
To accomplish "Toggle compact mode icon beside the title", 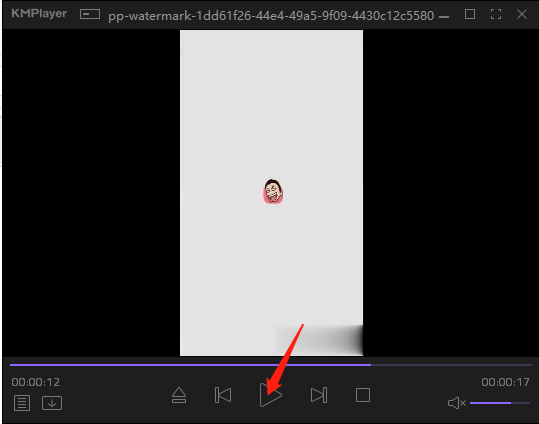I will tap(90, 14).
